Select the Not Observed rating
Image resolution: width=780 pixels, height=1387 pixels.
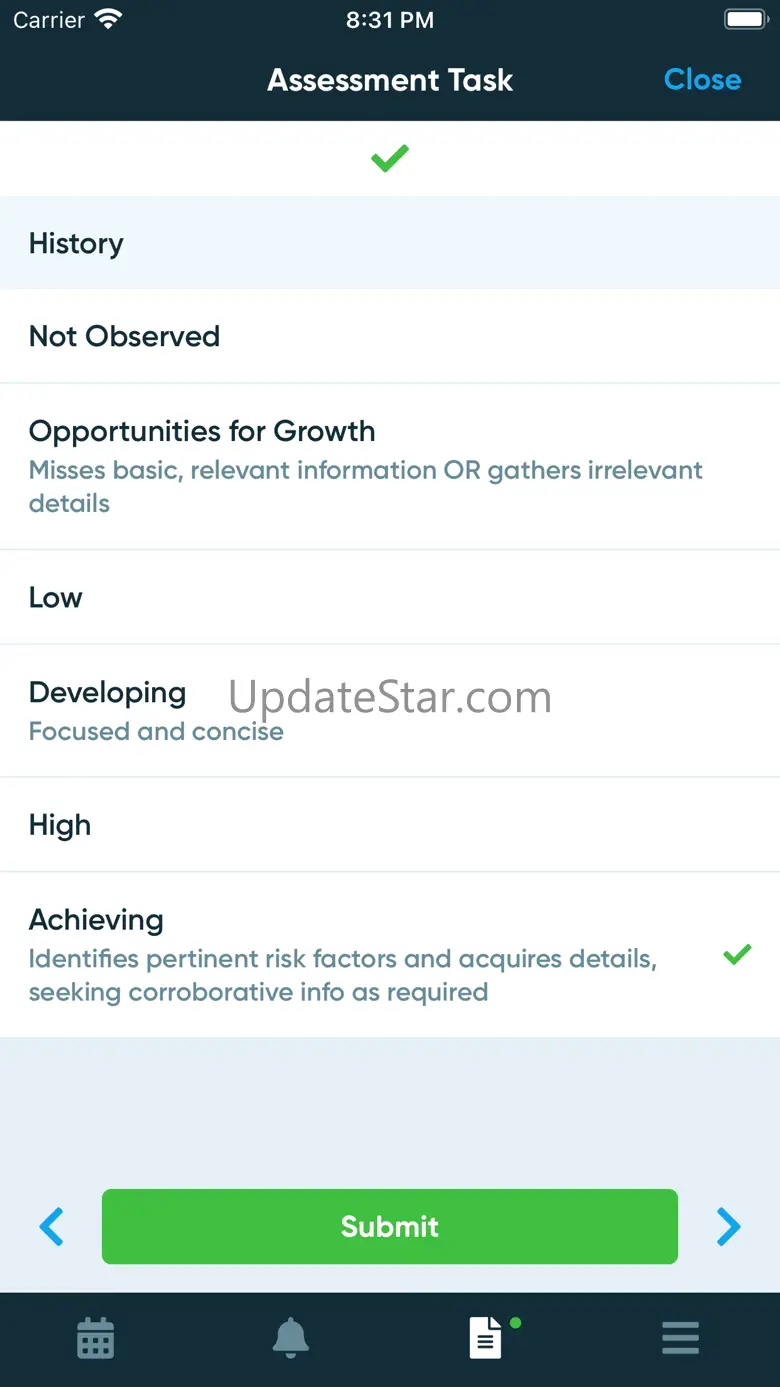click(390, 336)
